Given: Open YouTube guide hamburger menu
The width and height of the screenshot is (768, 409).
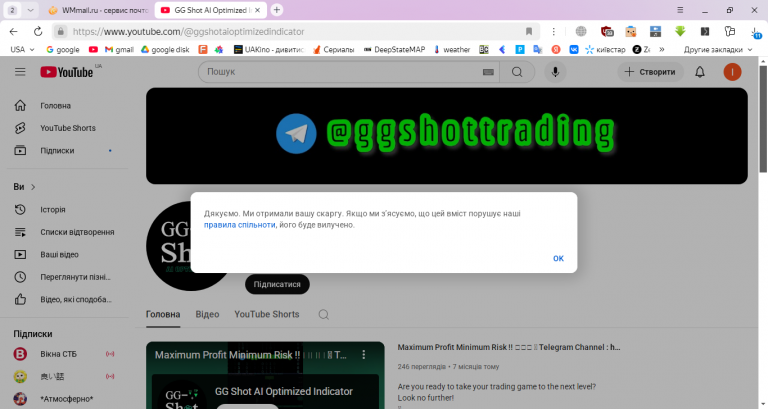Looking at the screenshot, I should pos(20,72).
